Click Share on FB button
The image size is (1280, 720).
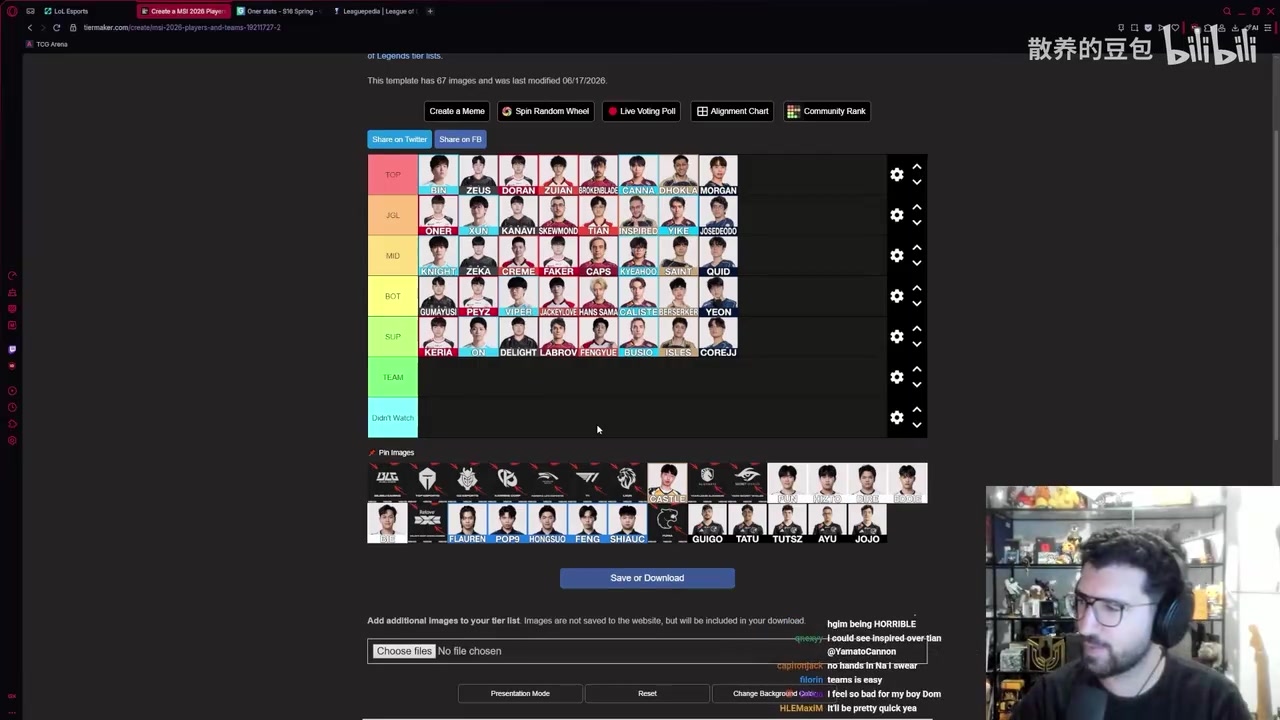(x=460, y=139)
